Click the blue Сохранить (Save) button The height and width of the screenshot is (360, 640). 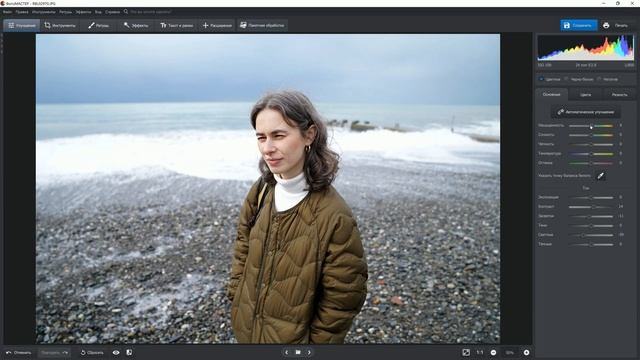click(x=579, y=25)
